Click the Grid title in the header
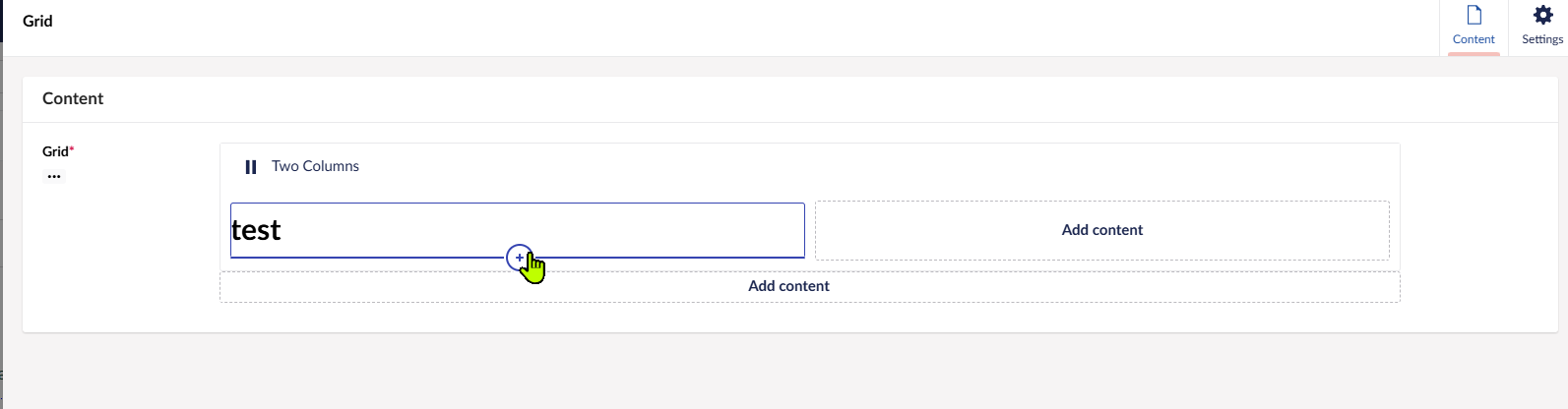The image size is (1568, 409). [37, 21]
